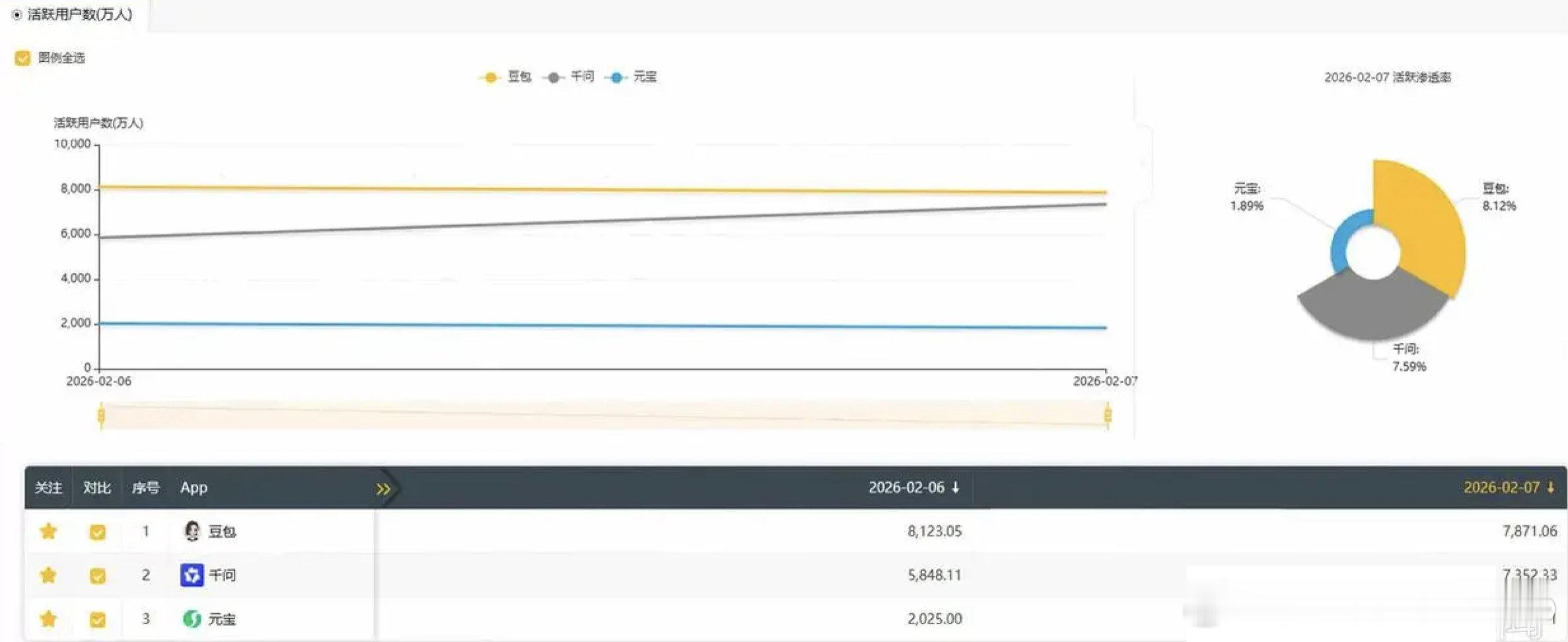The height and width of the screenshot is (642, 1568).
Task: Click the yellow 豆包 trend line
Action: point(602,190)
